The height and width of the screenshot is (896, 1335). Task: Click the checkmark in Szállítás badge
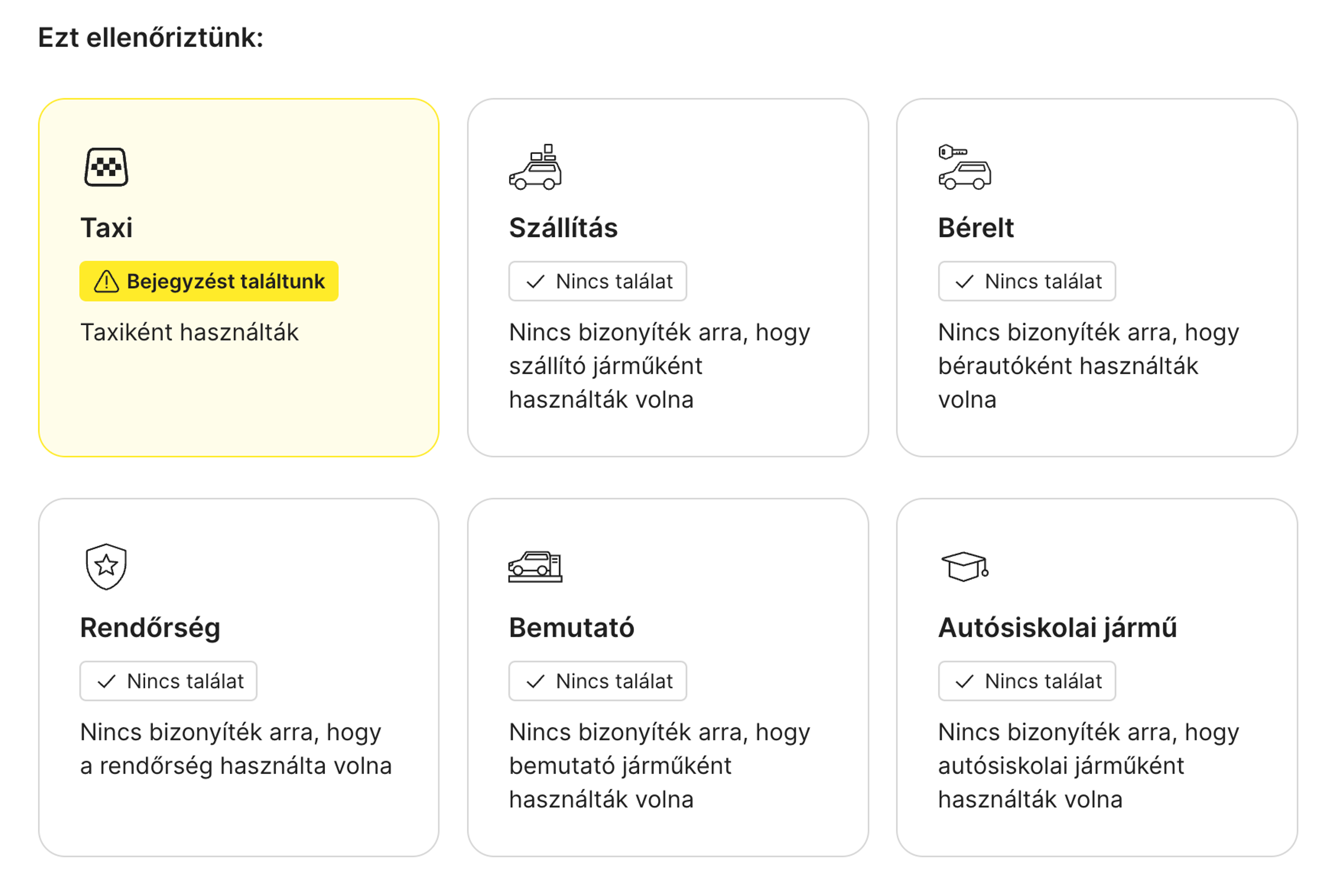[x=535, y=282]
